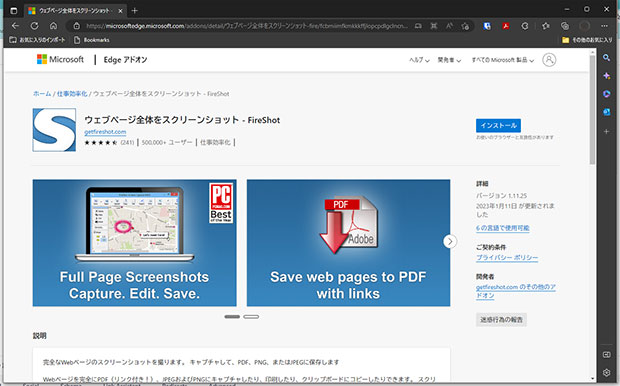Open その他のお気に入り folder
The image size is (620, 386).
[587, 40]
